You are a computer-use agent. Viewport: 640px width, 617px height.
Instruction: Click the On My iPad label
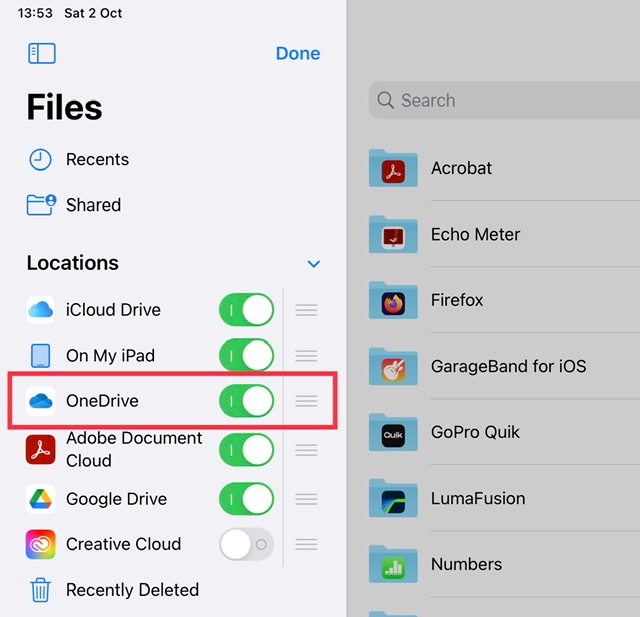coord(111,355)
